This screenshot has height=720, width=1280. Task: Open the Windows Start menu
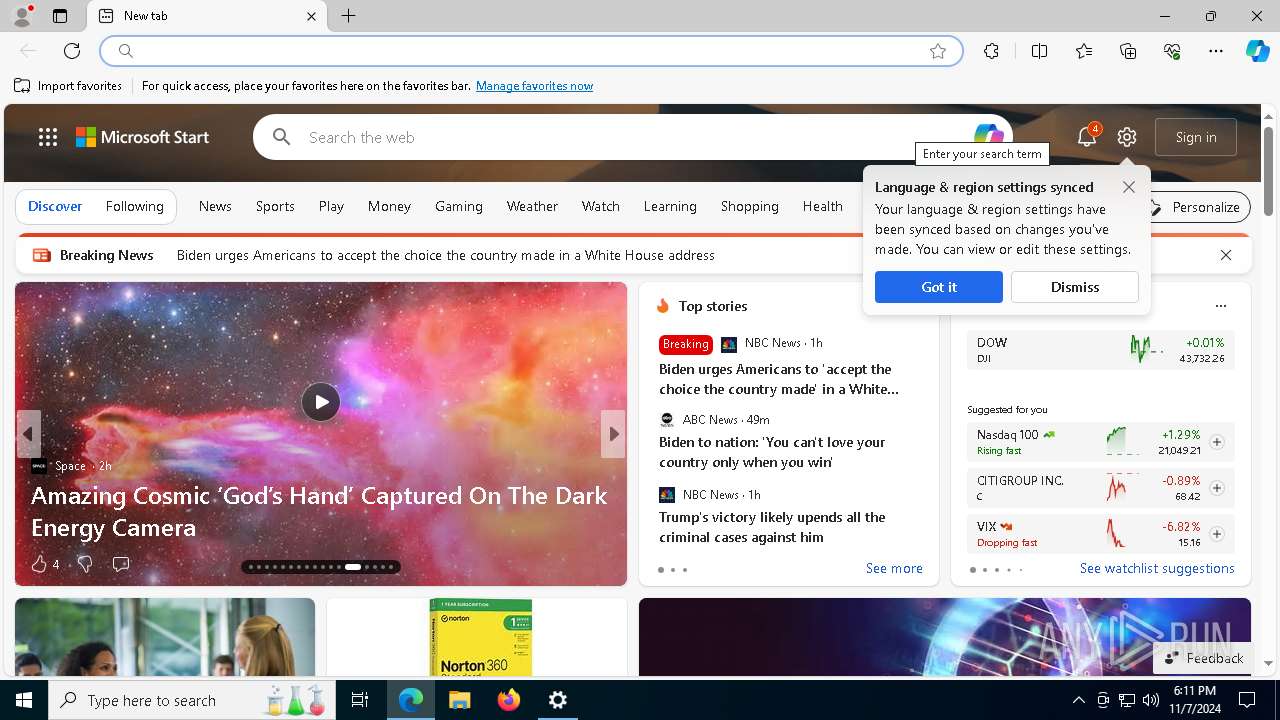pos(24,700)
